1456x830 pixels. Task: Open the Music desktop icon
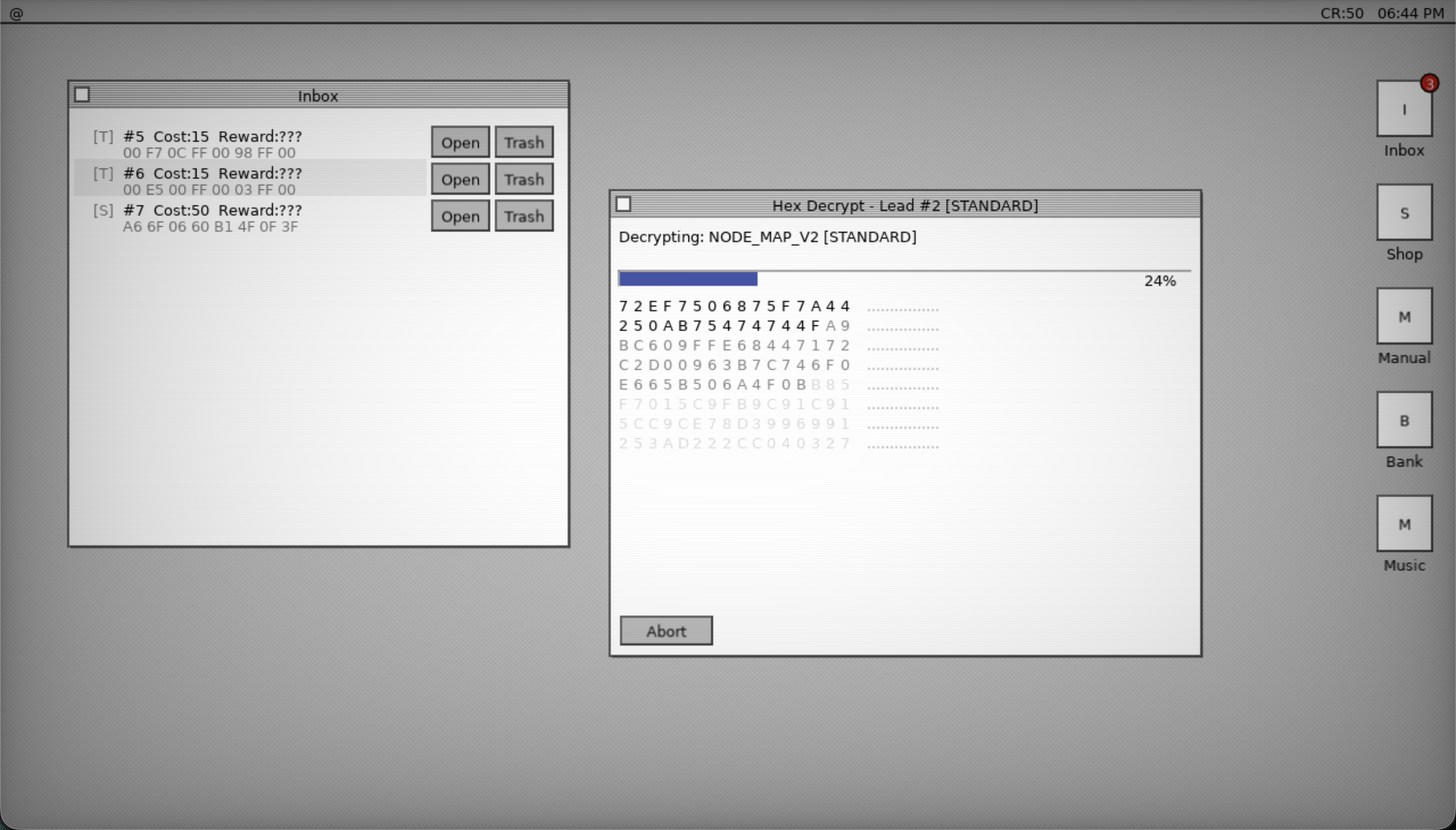click(x=1404, y=523)
